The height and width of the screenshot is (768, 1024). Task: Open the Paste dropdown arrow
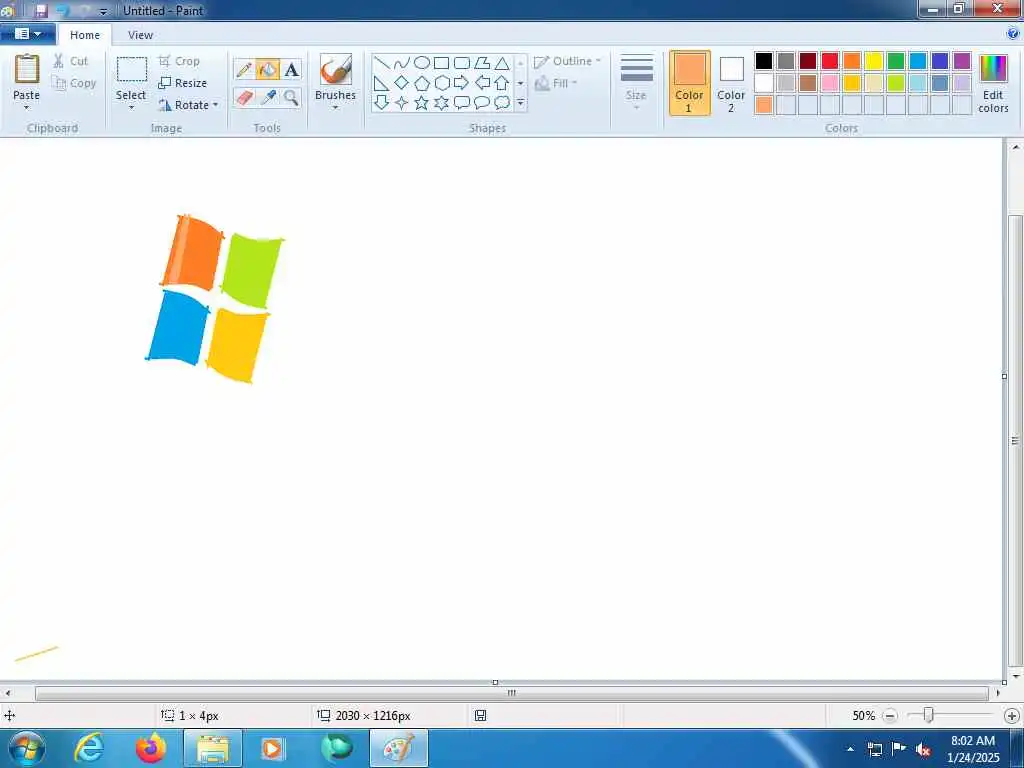coord(27,108)
